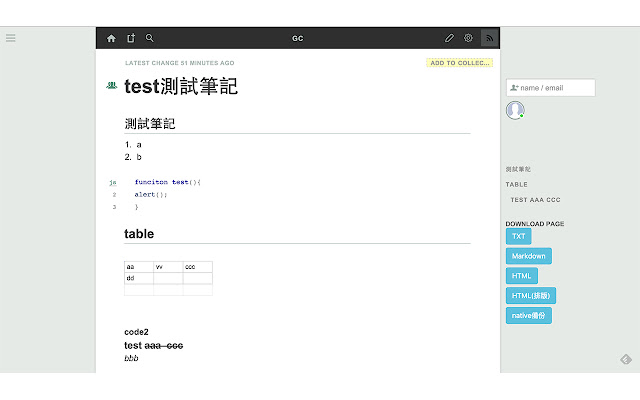This screenshot has height=400, width=640.
Task: Download the page as Markdown
Action: (529, 256)
